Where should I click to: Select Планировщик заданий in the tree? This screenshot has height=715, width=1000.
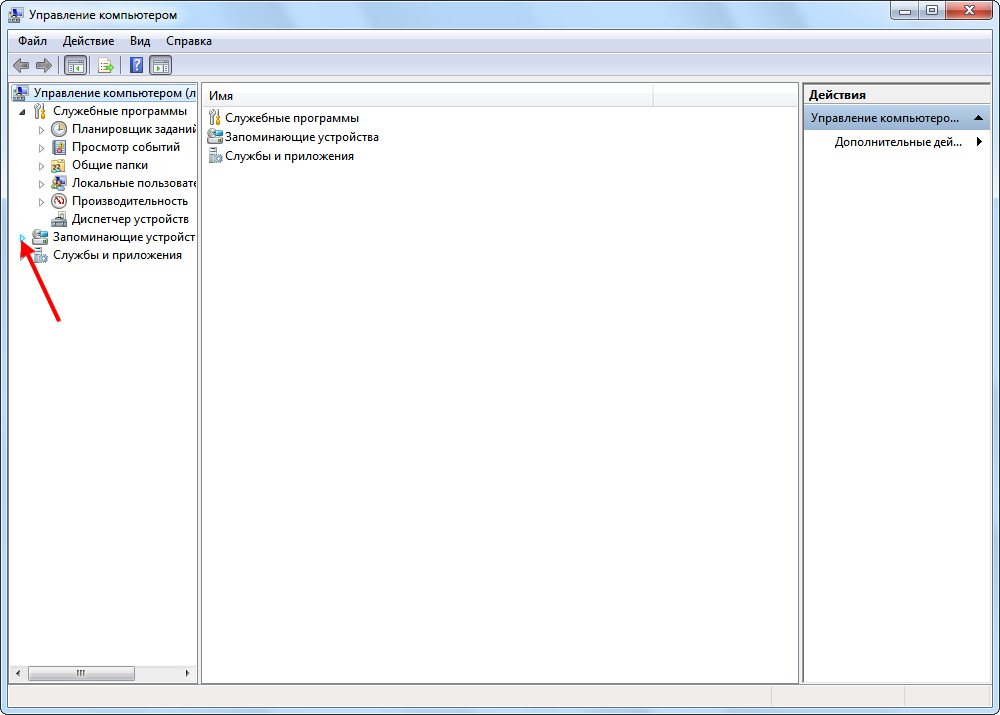[x=133, y=129]
